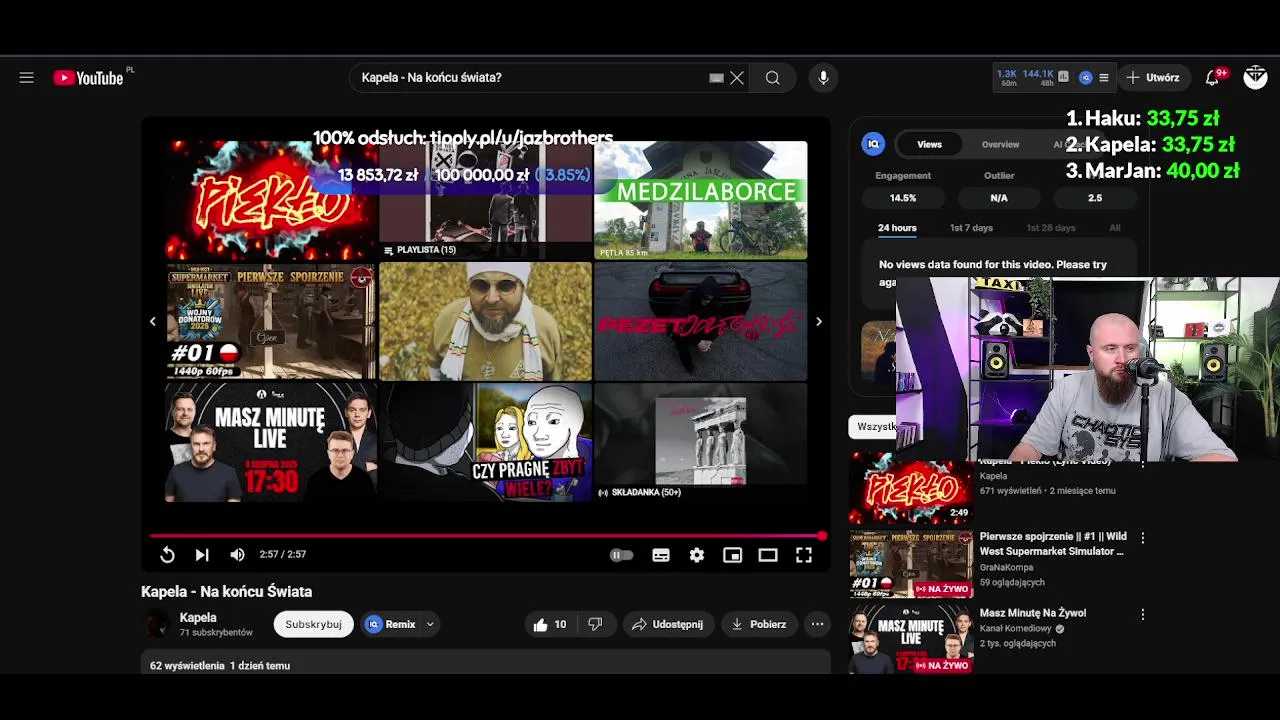Click Udostępnij share button
This screenshot has height=720, width=1280.
[668, 624]
